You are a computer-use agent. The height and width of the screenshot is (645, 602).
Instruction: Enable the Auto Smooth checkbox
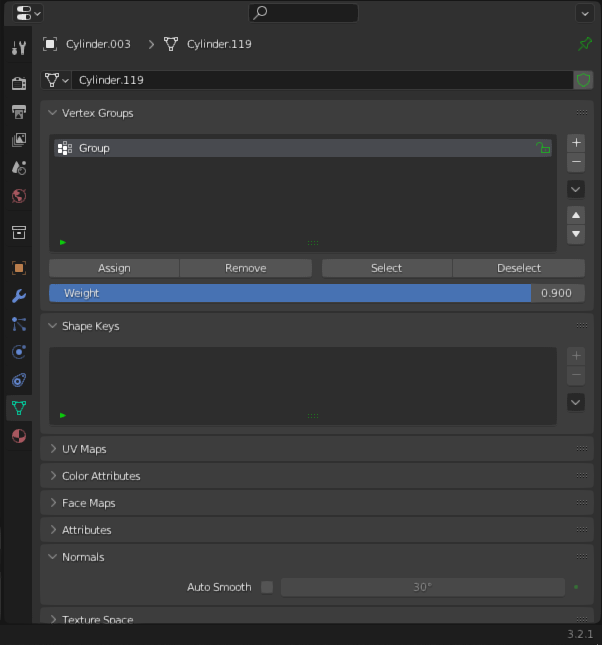click(267, 587)
